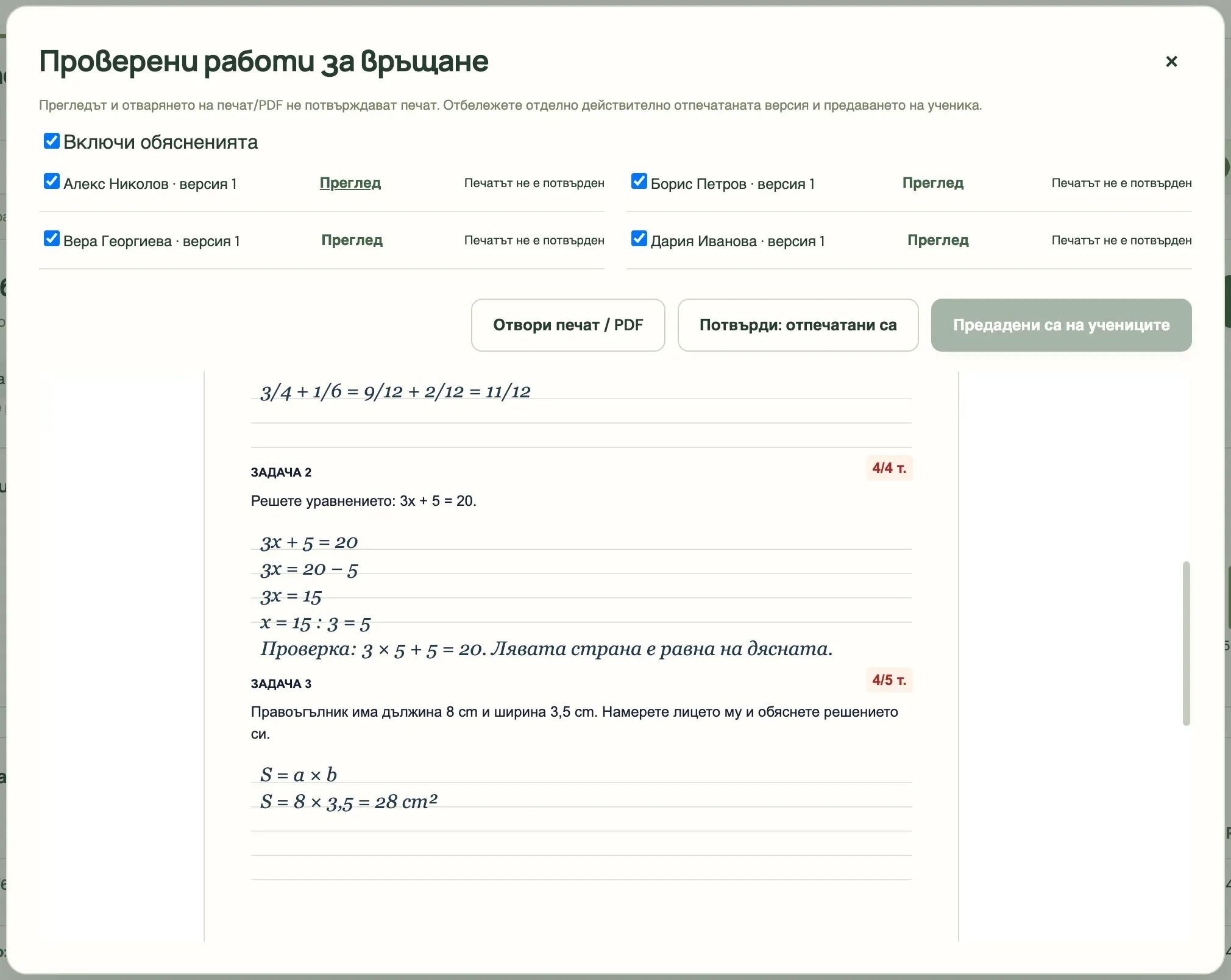The height and width of the screenshot is (980, 1231).
Task: Uncheck Борис Петров версия 1
Action: point(639,182)
